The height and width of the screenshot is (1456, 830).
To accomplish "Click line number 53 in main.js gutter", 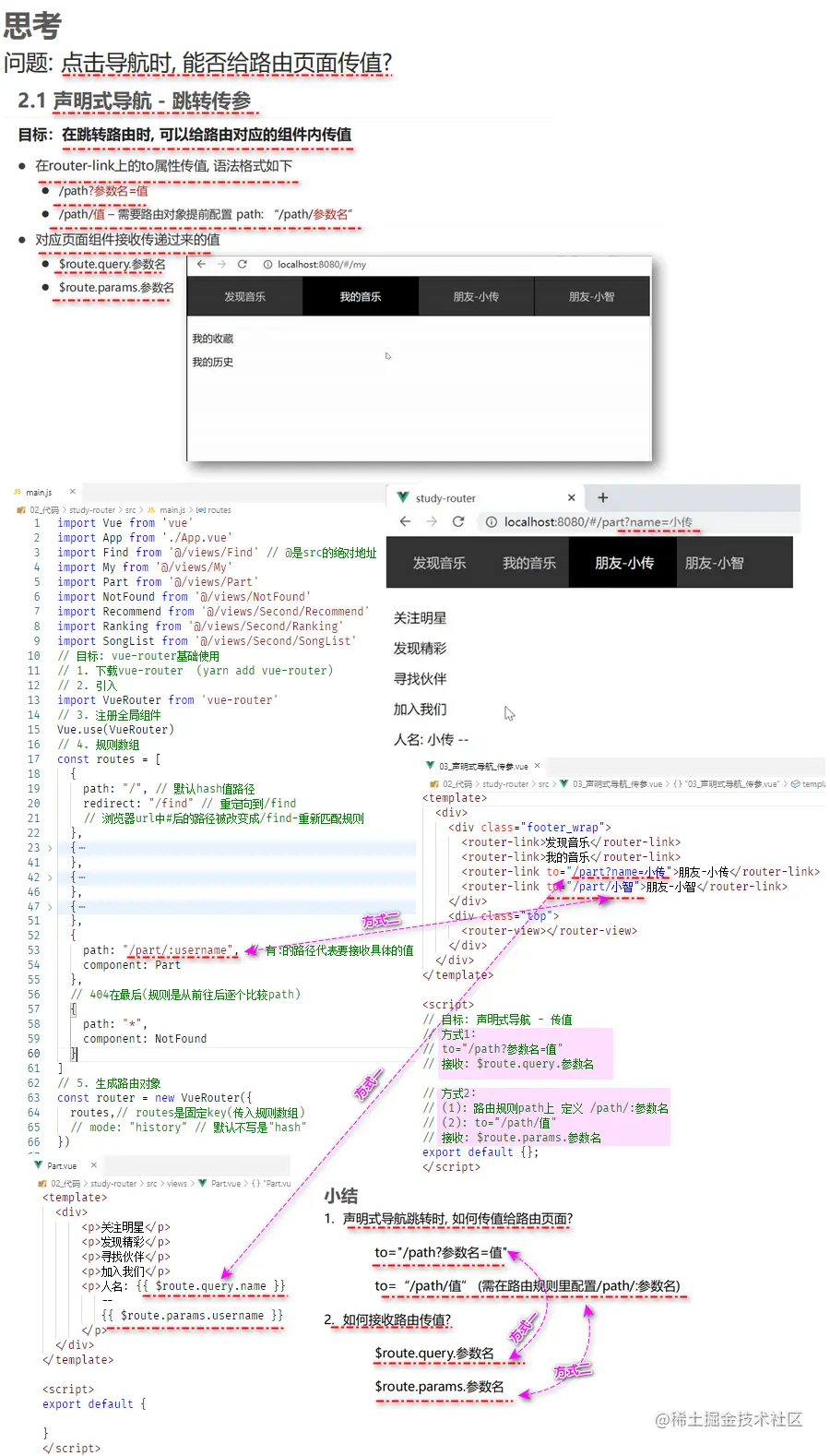I will click(33, 950).
